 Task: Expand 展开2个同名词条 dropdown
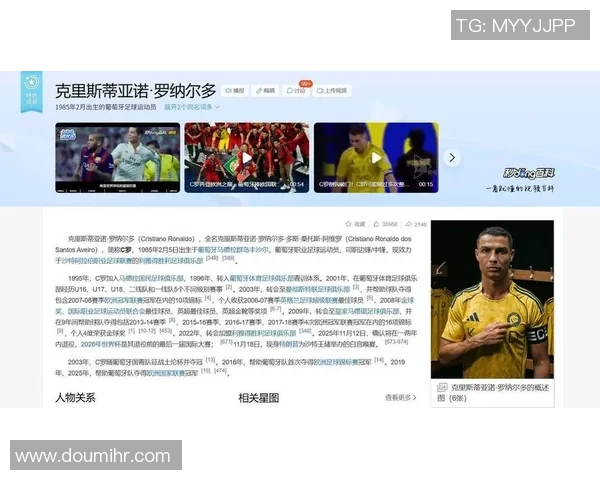tap(192, 107)
